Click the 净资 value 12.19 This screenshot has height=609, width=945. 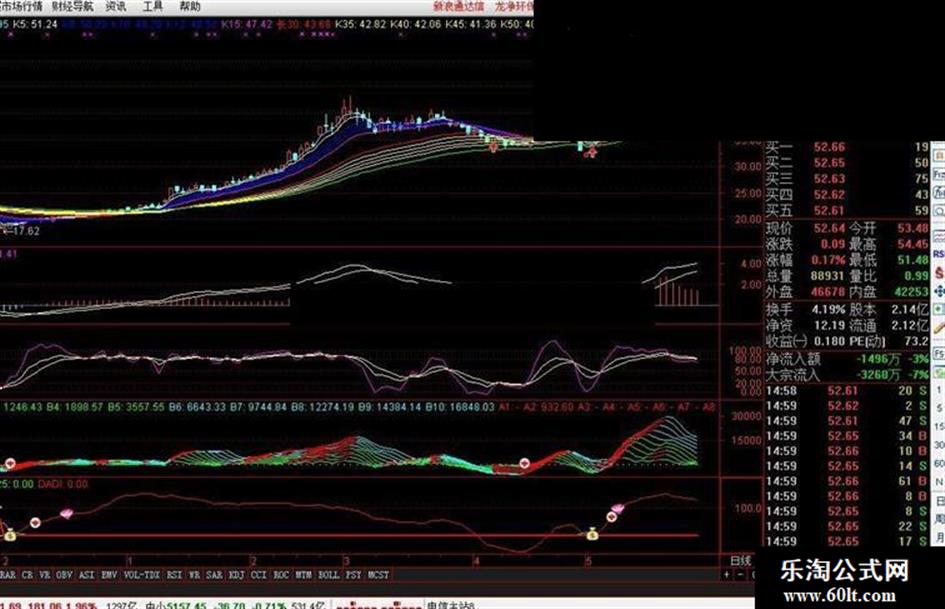pos(829,326)
